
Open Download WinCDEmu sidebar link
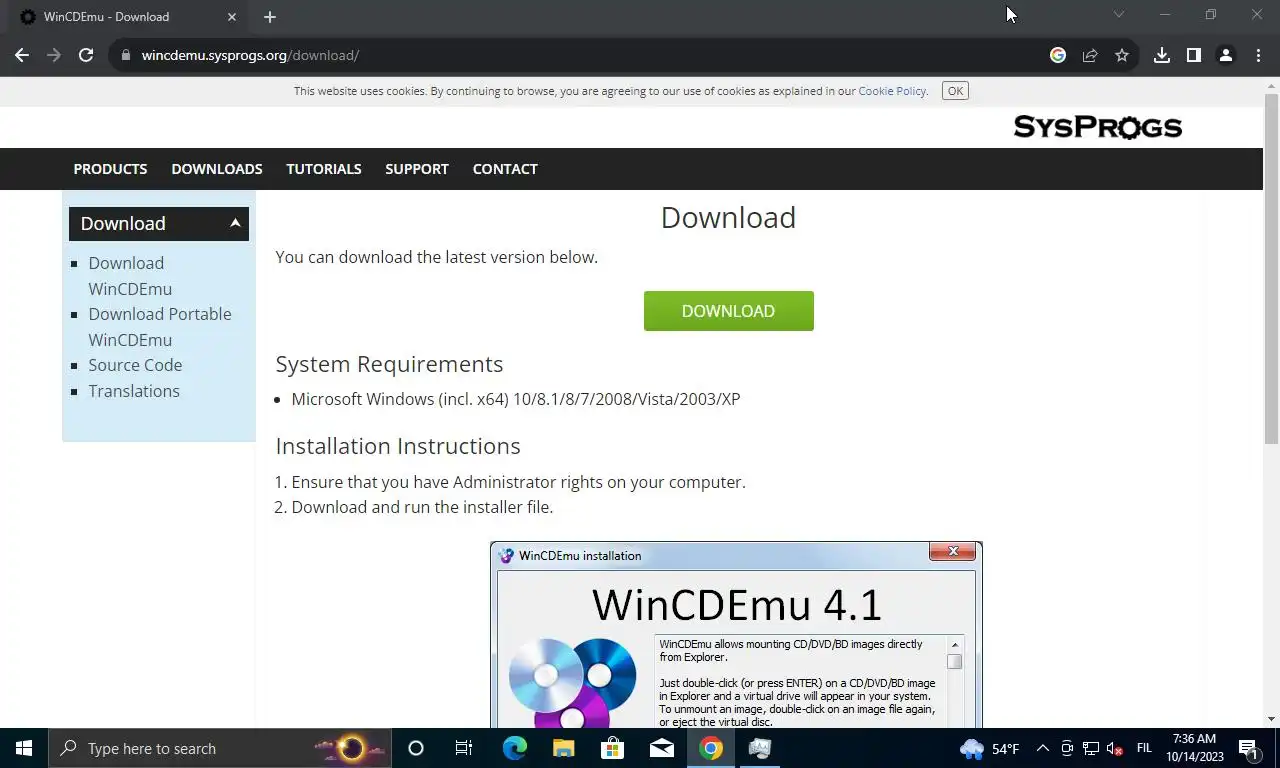(x=130, y=276)
